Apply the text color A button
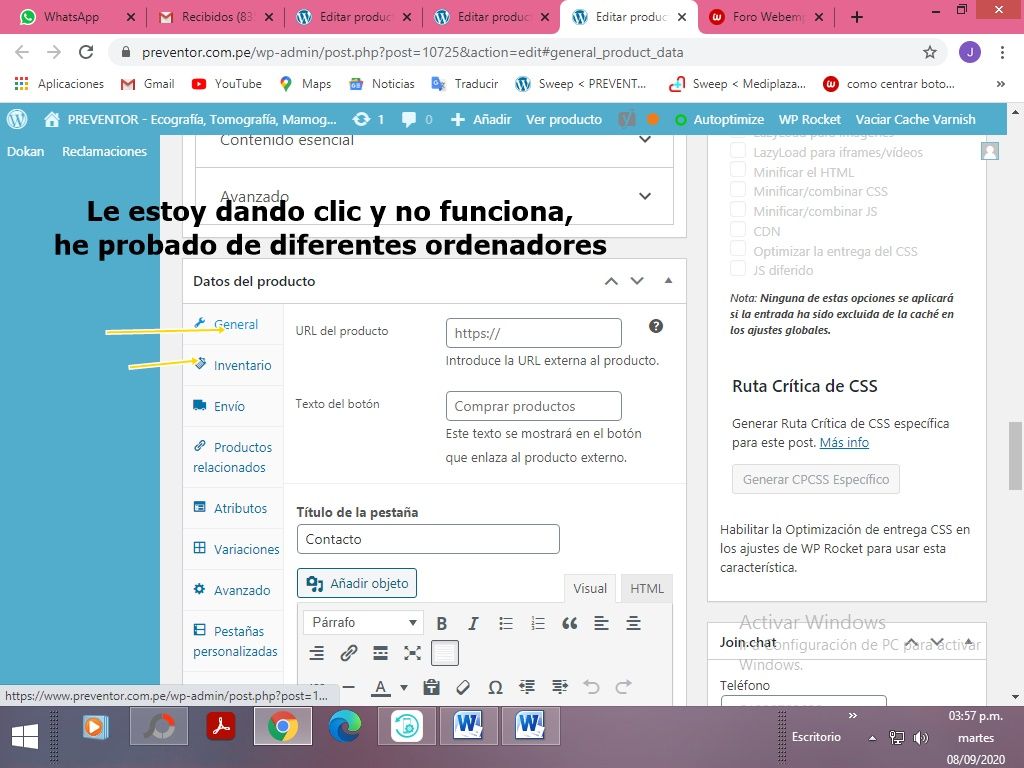 pos(381,687)
